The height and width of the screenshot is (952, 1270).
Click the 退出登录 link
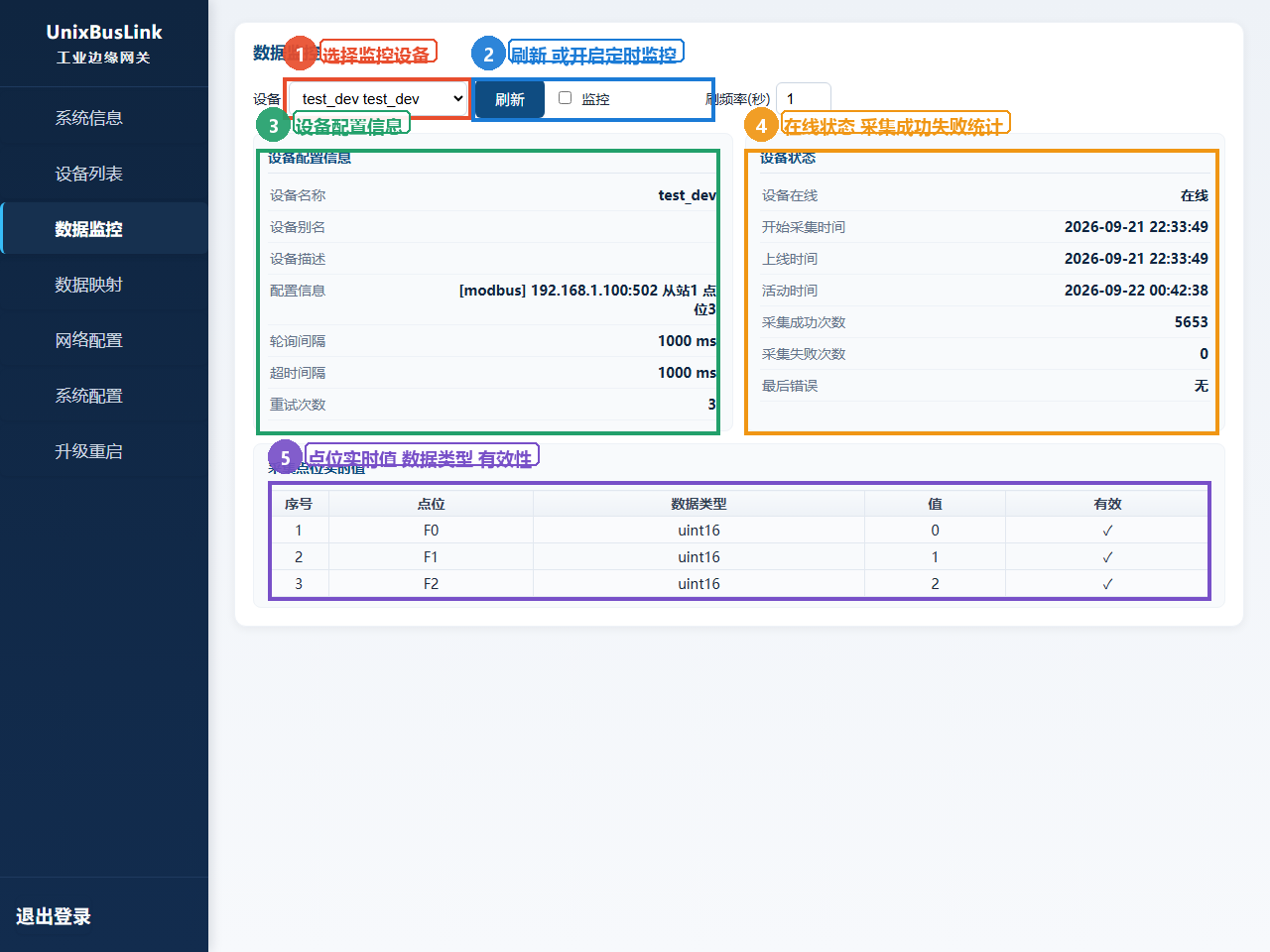pyautogui.click(x=54, y=916)
